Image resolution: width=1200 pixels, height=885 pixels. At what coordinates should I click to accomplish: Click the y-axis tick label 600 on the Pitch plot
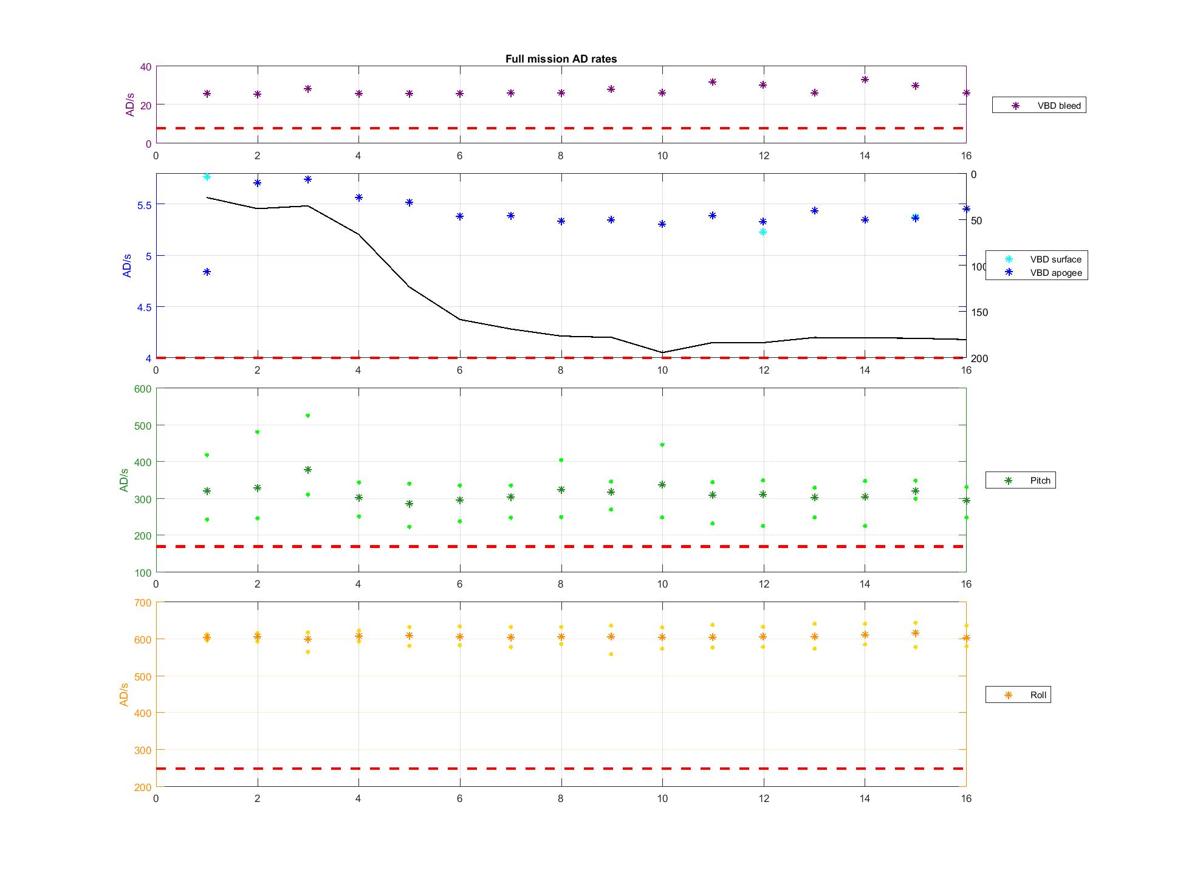pos(141,389)
